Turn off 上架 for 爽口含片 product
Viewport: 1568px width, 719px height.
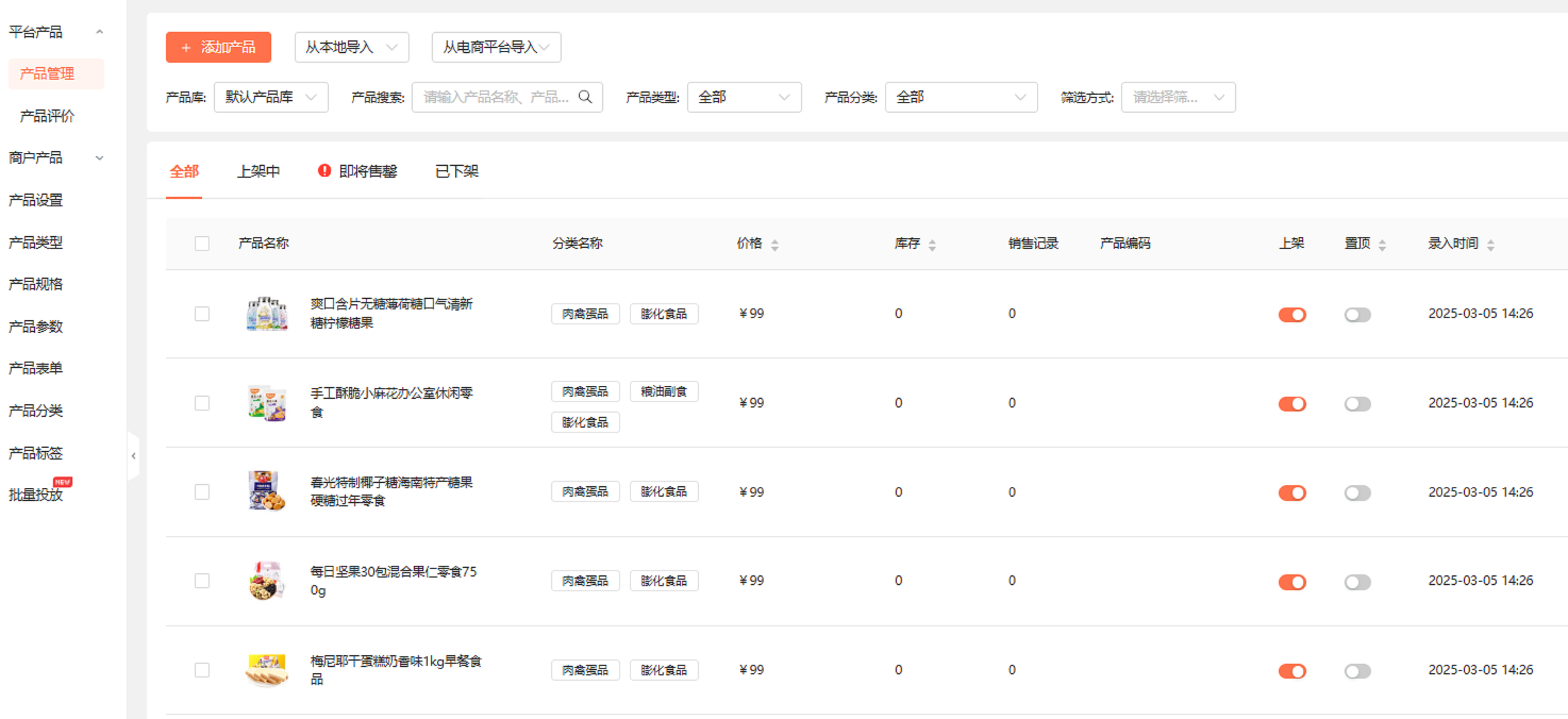click(1292, 314)
